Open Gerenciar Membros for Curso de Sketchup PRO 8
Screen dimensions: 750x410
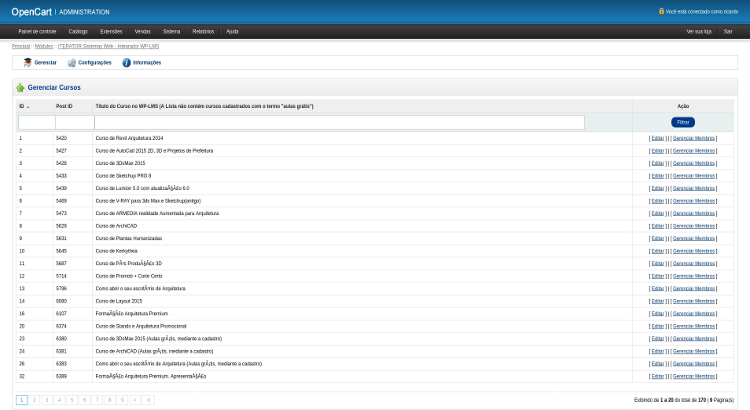pyautogui.click(x=694, y=176)
